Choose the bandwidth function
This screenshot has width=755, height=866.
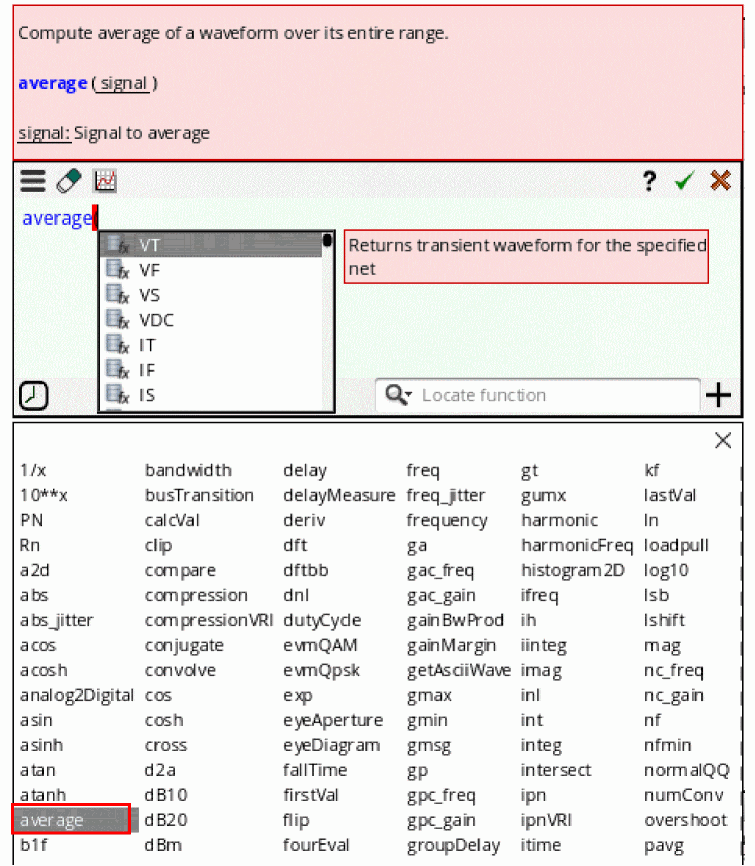[188, 470]
